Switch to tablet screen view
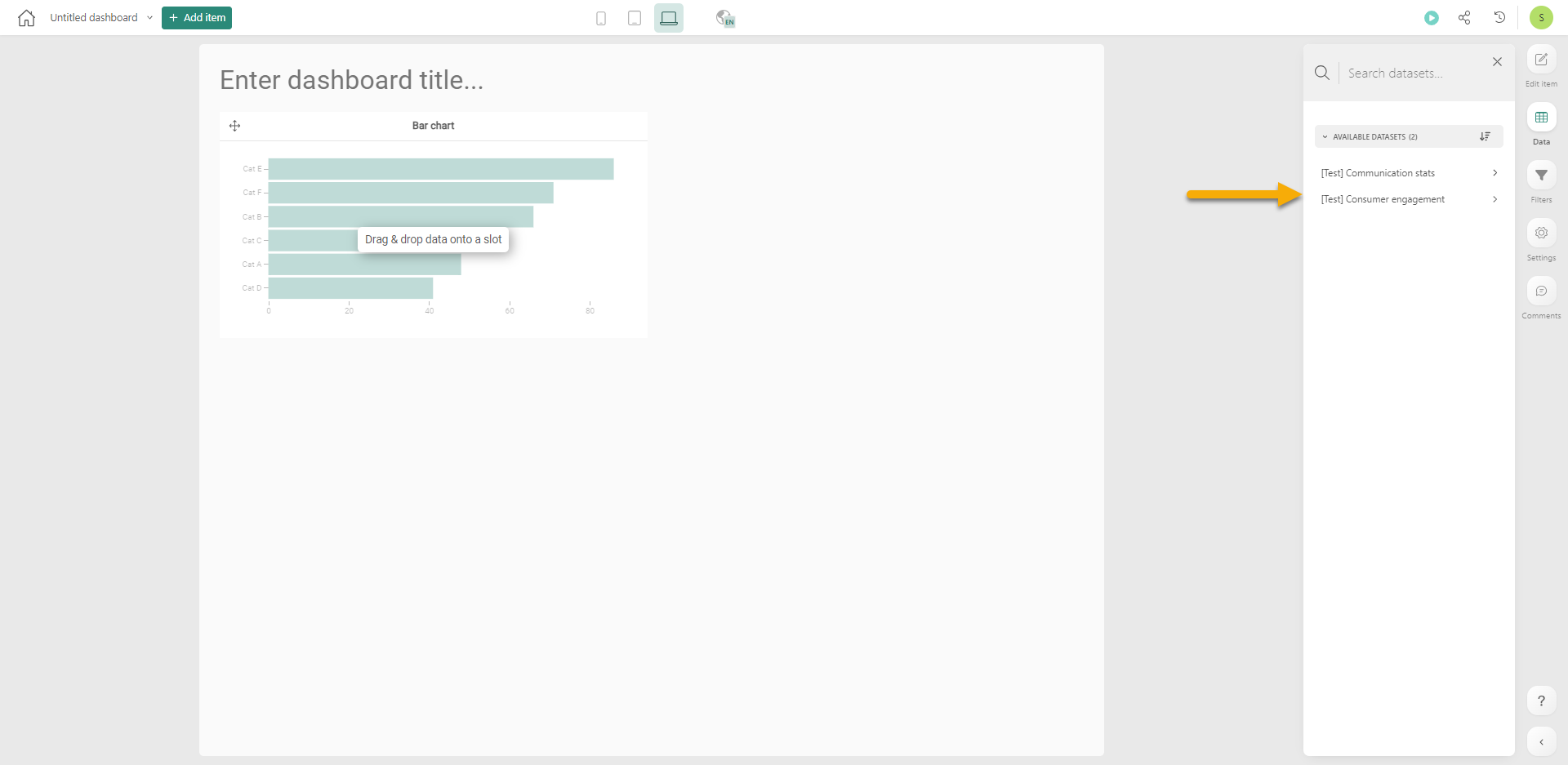Viewport: 1568px width, 765px height. [635, 18]
